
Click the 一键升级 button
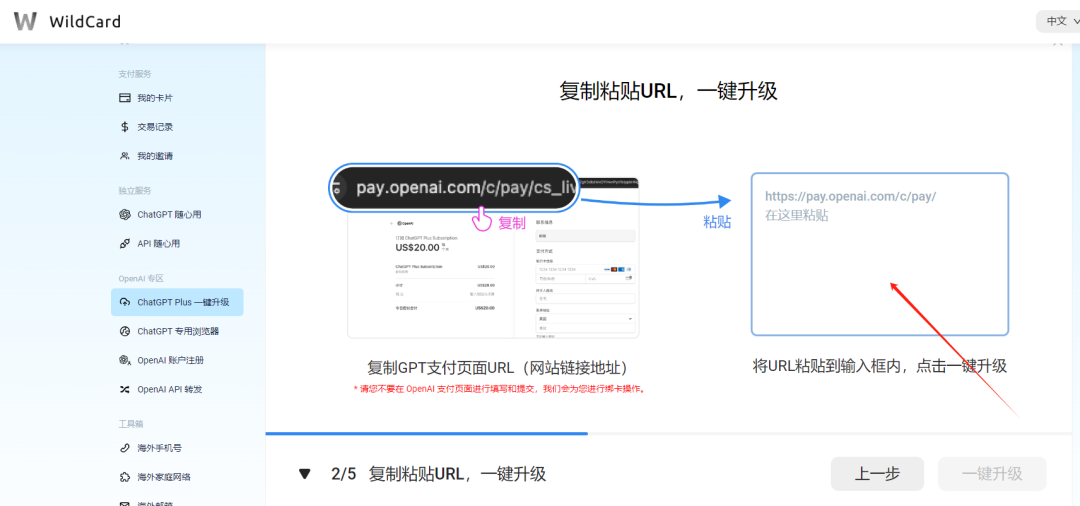pos(992,474)
